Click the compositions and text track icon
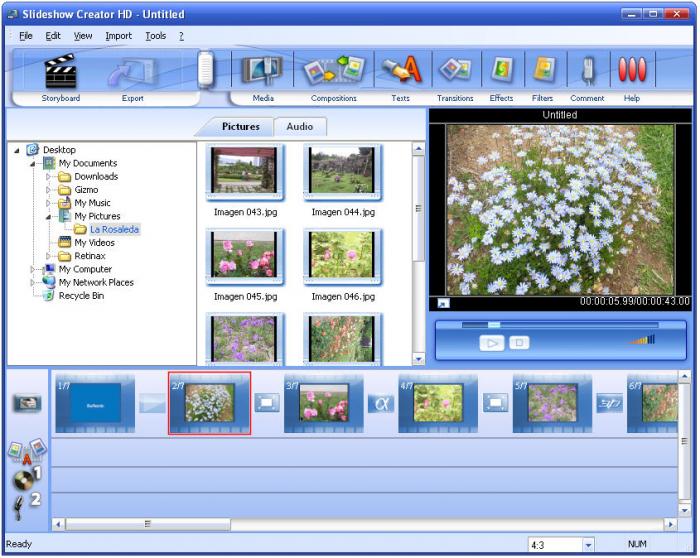 pos(27,451)
